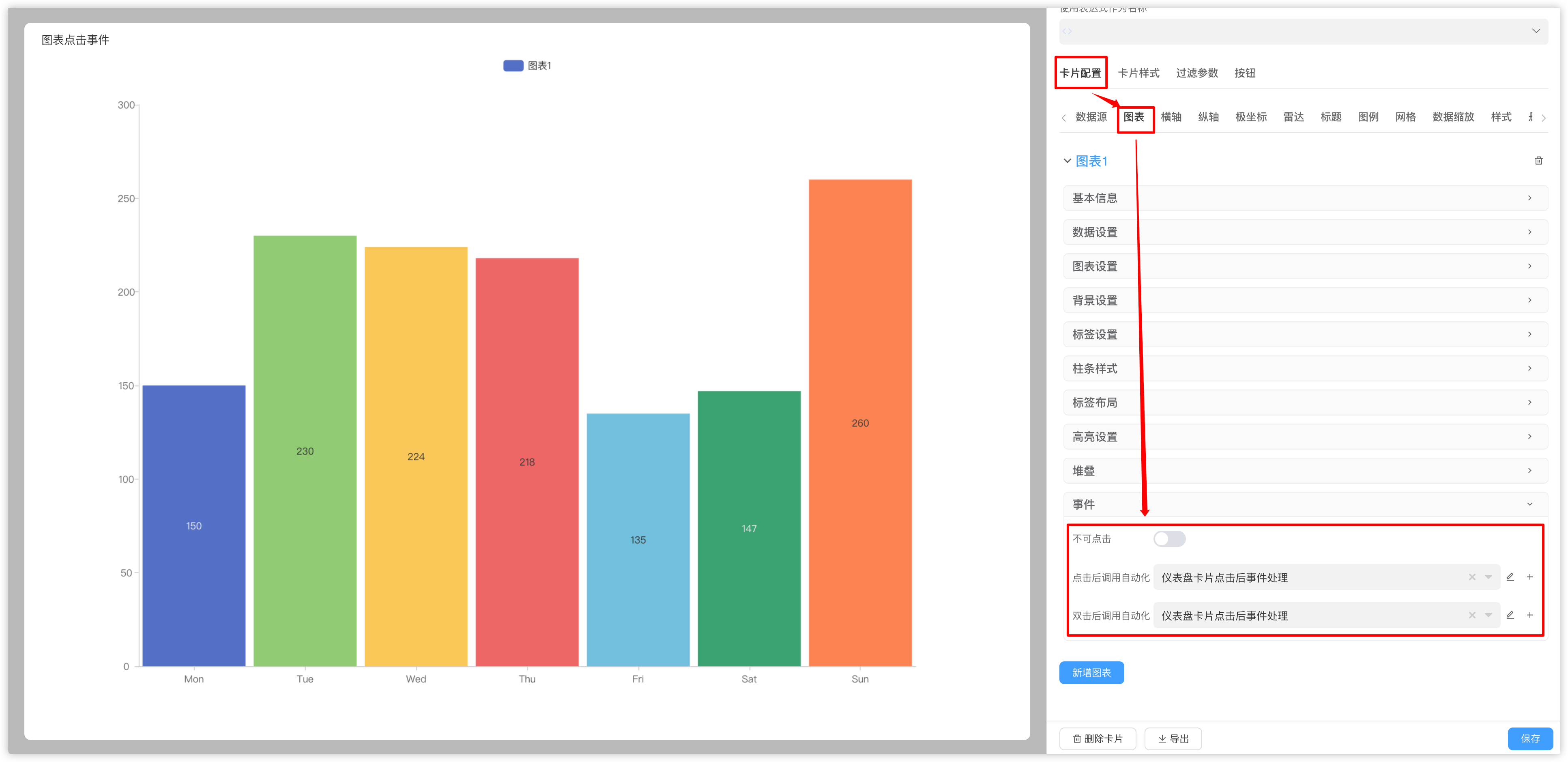The image size is (1568, 762).
Task: Clear the 双击后调用自动化 selection
Action: pyautogui.click(x=1472, y=615)
